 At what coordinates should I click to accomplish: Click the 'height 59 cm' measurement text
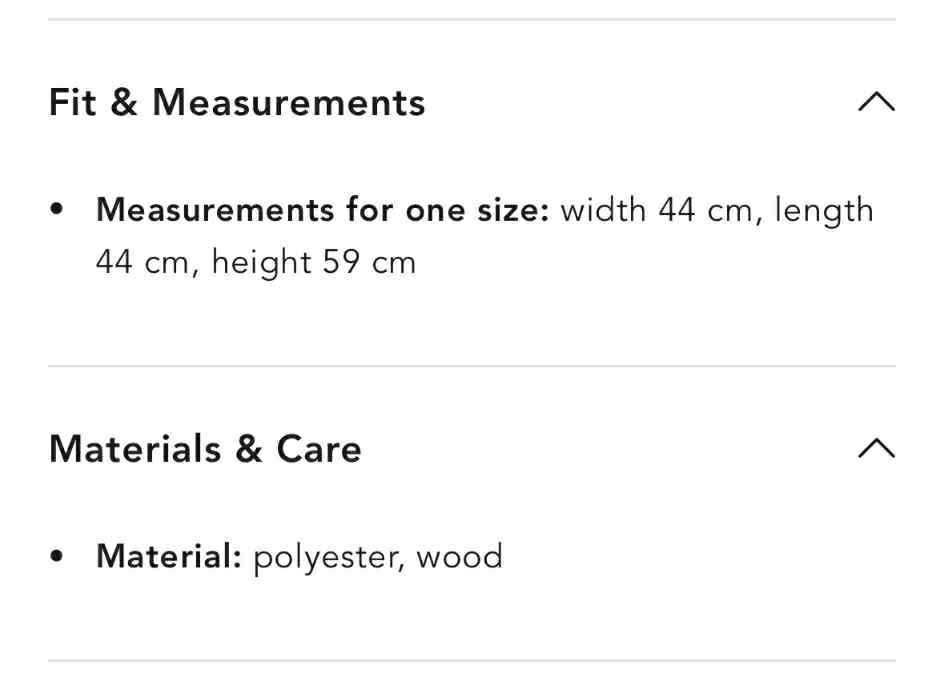click(313, 263)
